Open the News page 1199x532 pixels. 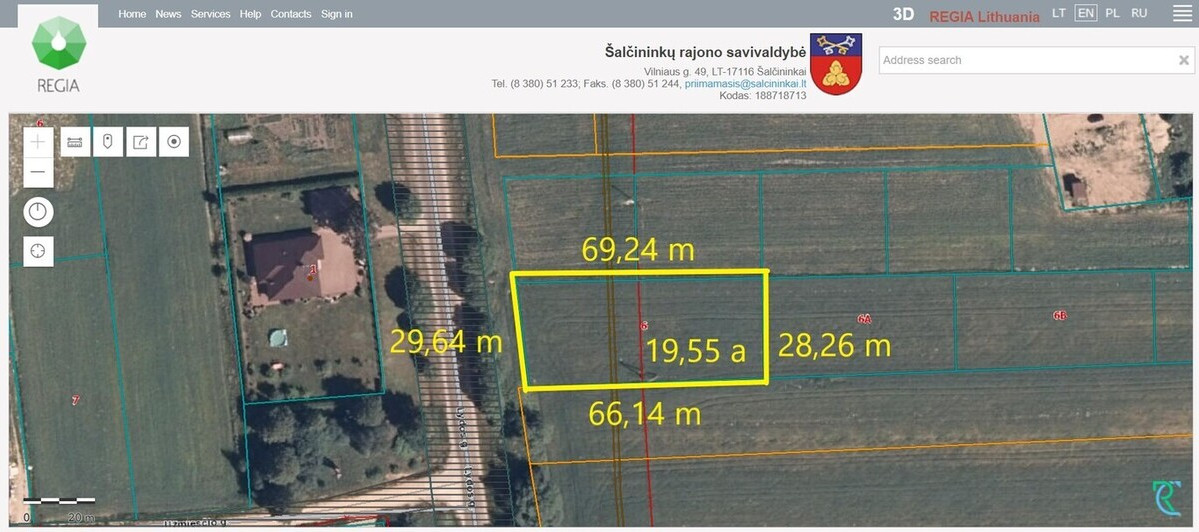(168, 14)
